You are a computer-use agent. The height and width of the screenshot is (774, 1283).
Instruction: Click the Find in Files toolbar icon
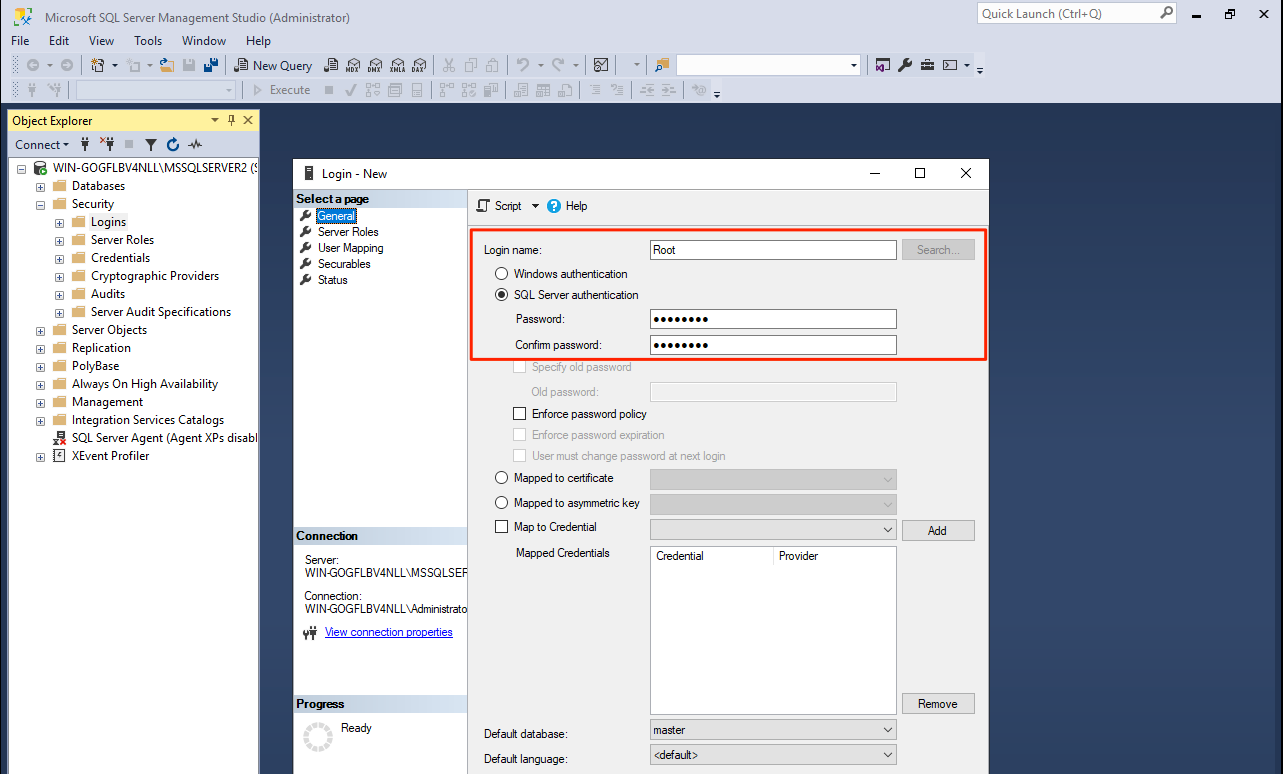click(x=662, y=65)
